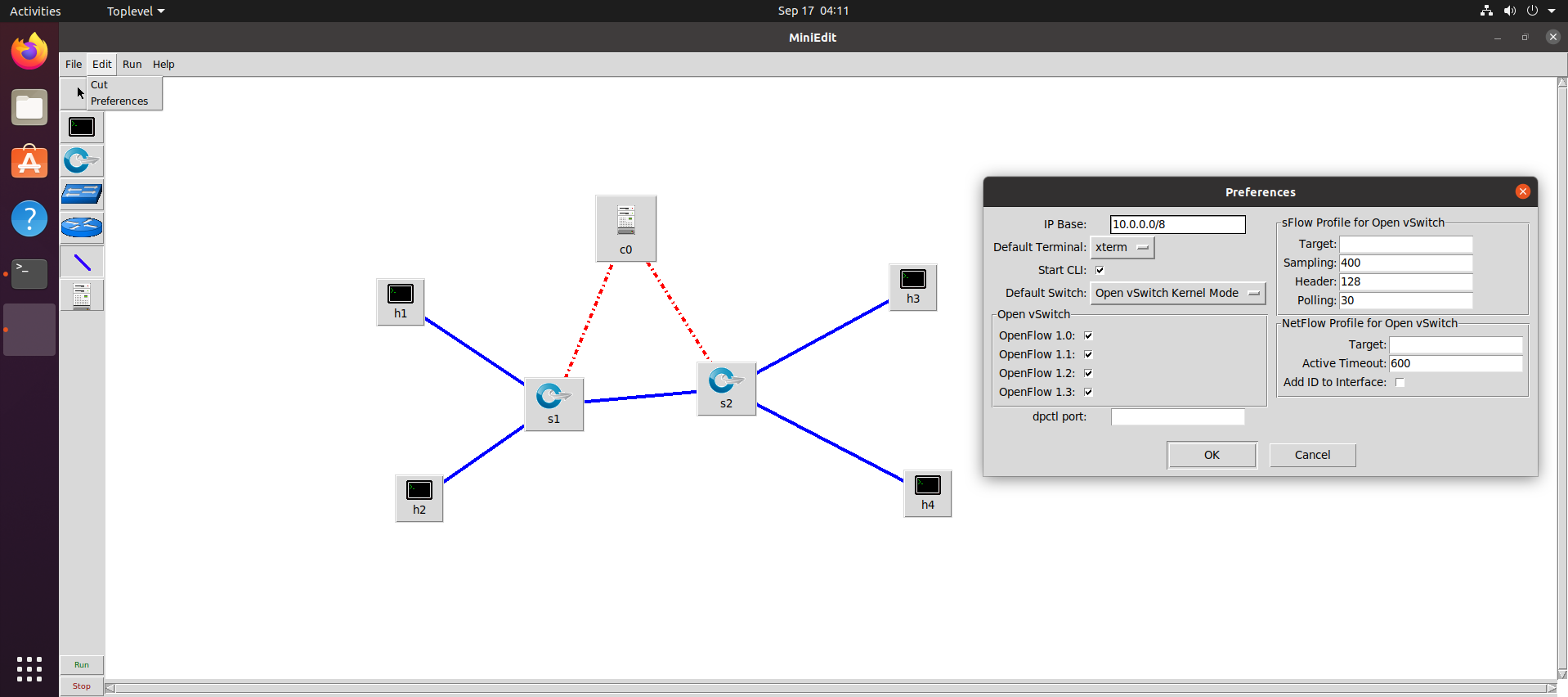Focus the sFlow Polling field
The image size is (1568, 697).
(x=1406, y=300)
